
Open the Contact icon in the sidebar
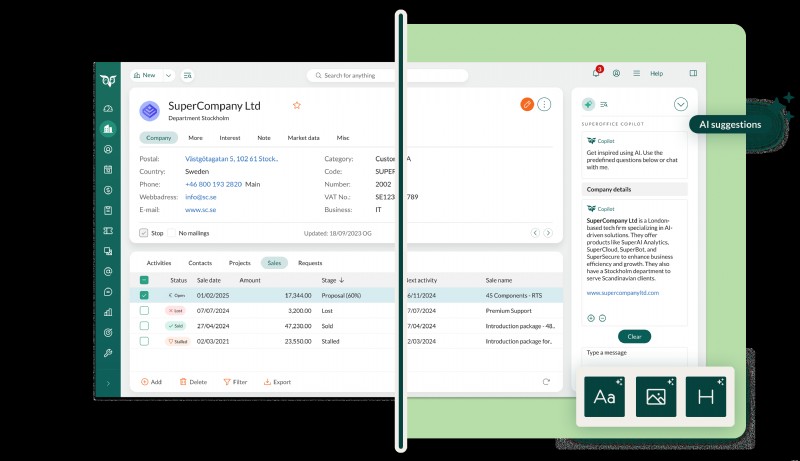pyautogui.click(x=108, y=149)
